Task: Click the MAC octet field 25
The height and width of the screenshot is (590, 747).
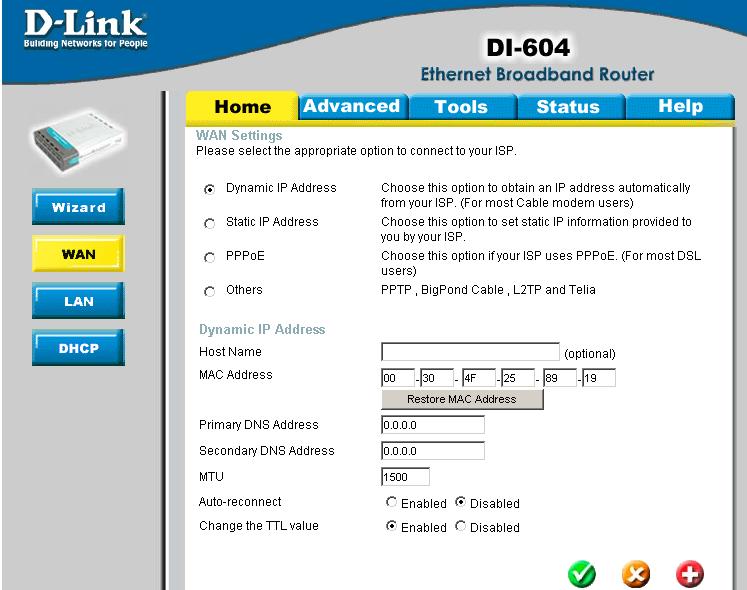Action: click(x=518, y=377)
